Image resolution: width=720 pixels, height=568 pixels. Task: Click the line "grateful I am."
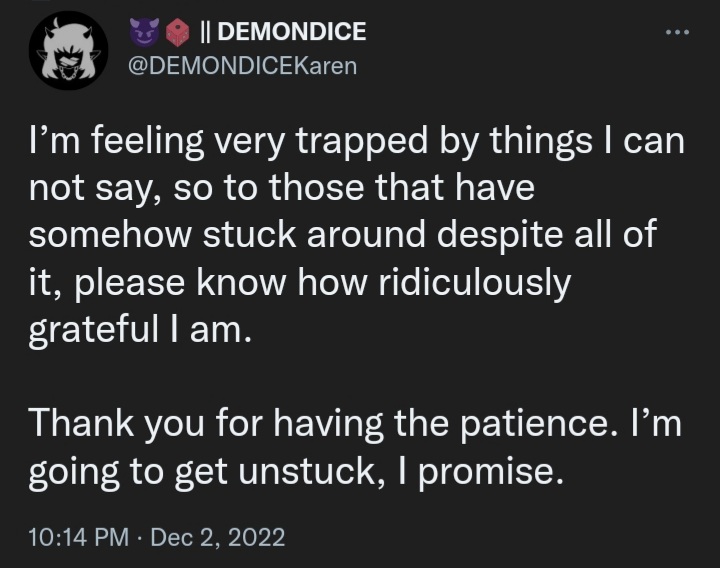140,331
